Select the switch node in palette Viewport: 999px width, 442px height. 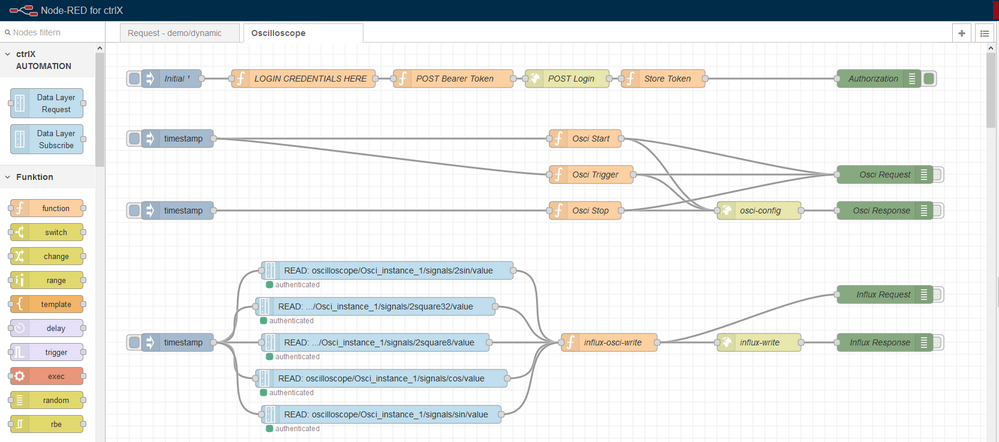coord(48,232)
